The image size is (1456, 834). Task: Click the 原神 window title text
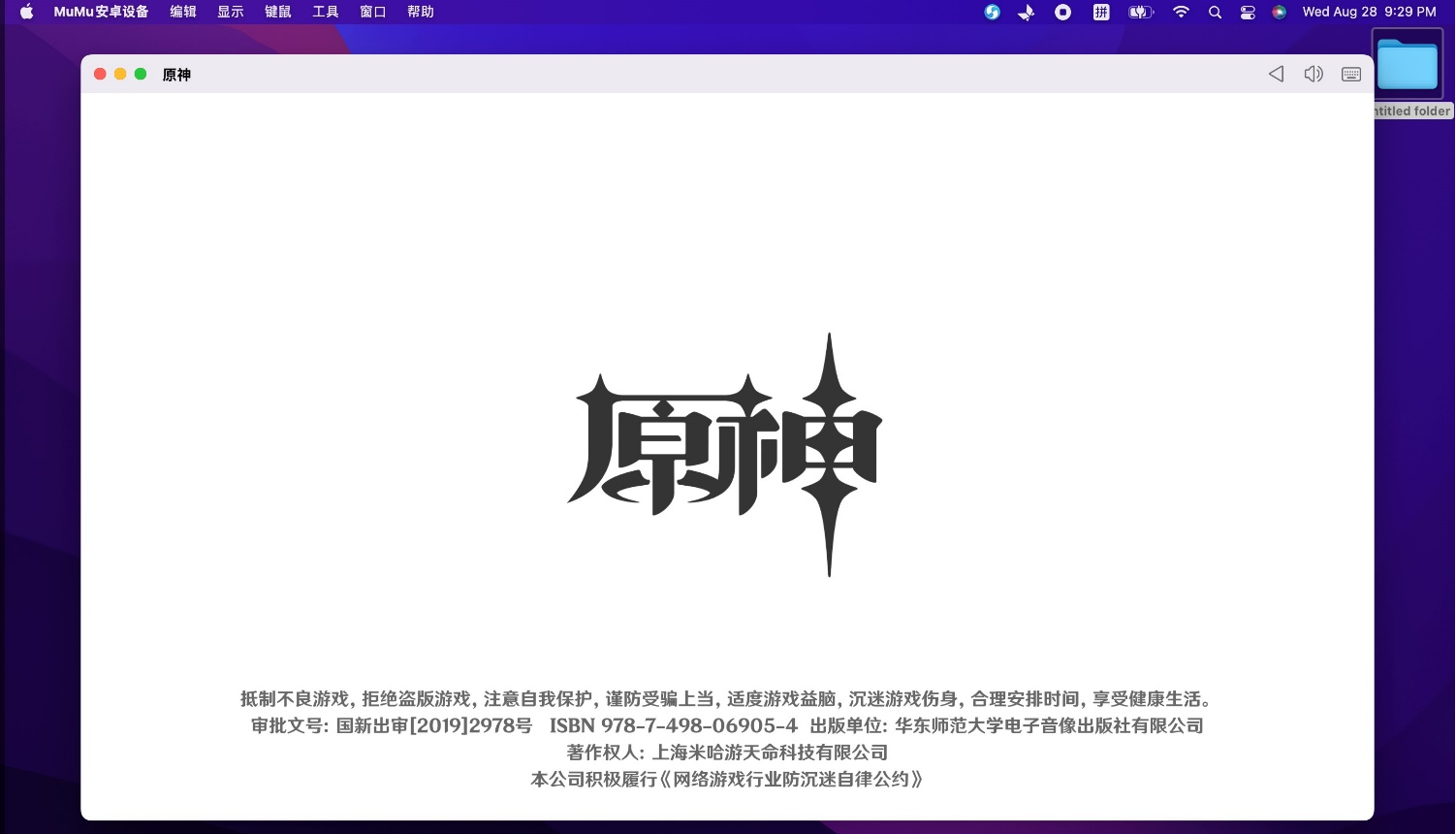point(176,75)
